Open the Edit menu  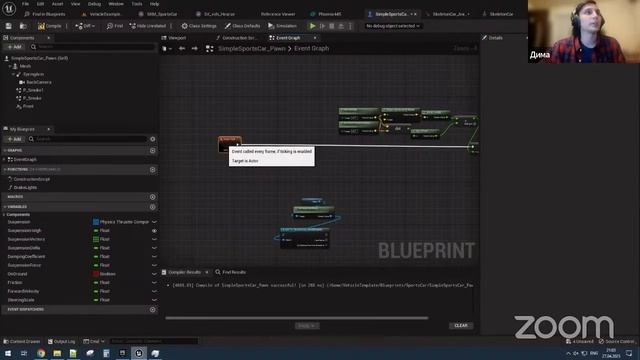[x=40, y=4]
